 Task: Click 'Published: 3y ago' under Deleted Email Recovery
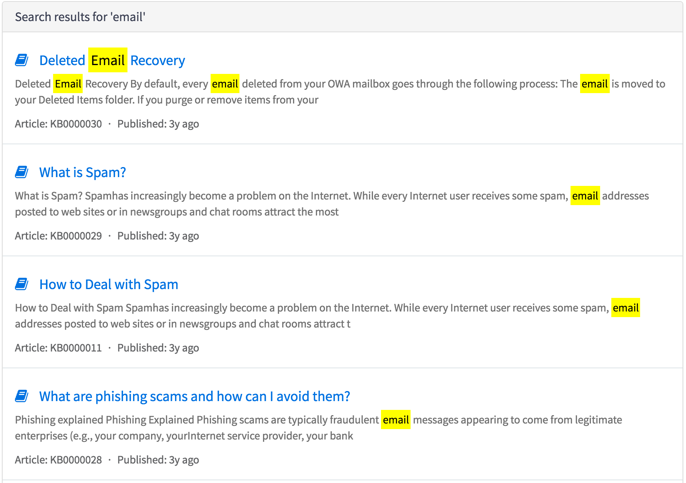pos(158,124)
